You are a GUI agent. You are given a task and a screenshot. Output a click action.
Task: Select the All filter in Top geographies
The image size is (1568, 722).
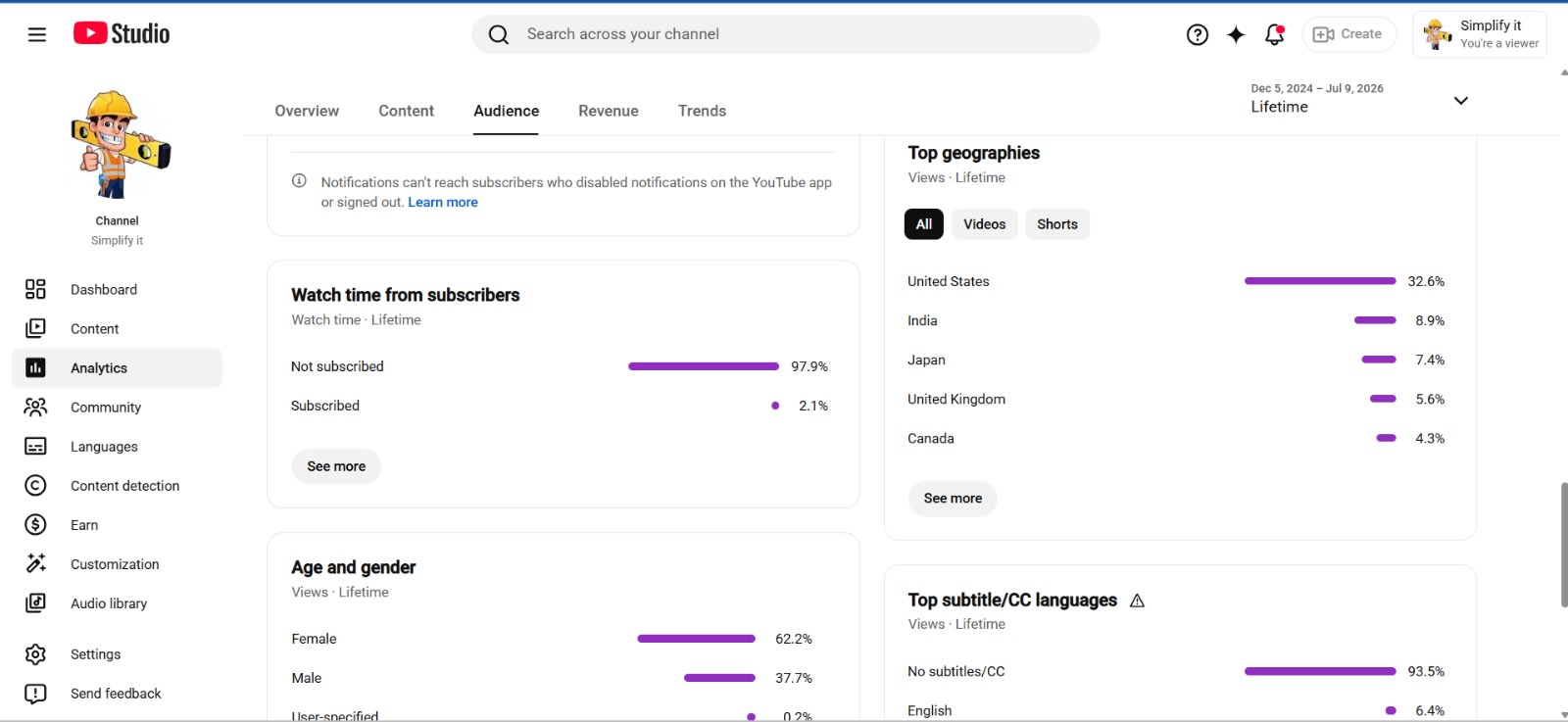pyautogui.click(x=923, y=224)
